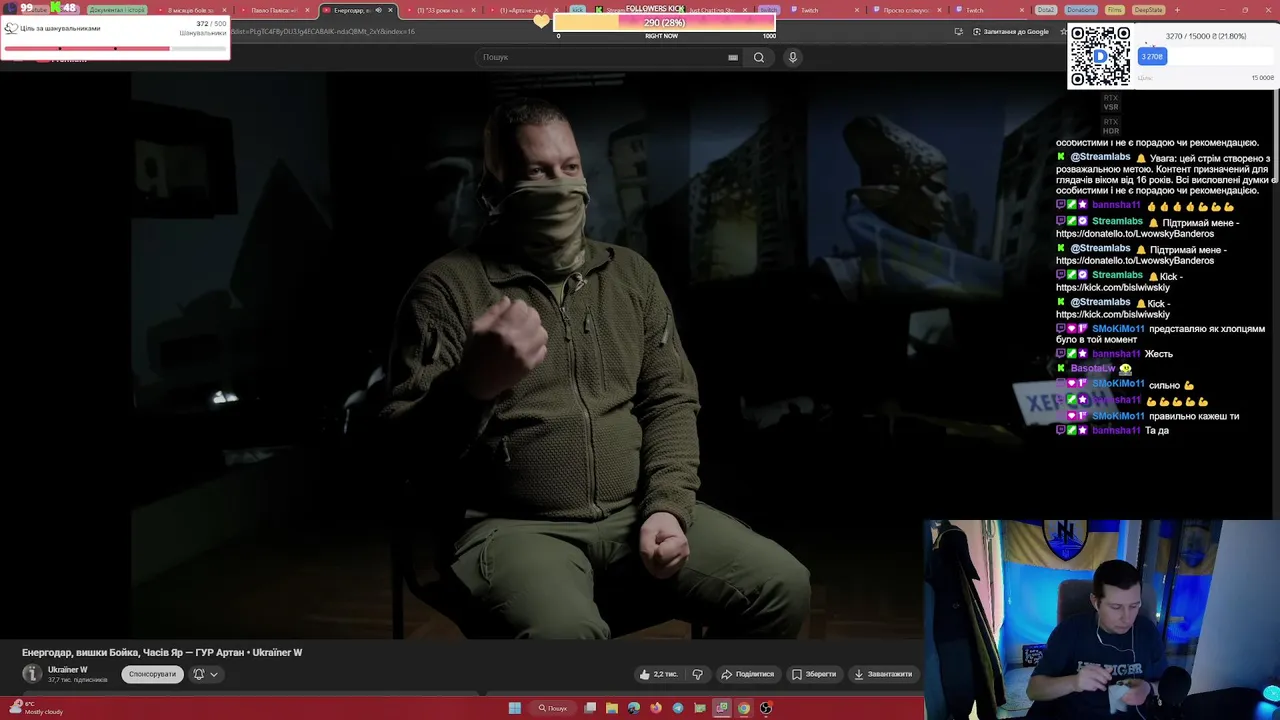Screen dimensions: 1280x720
Task: Open Ukraїner W channel avatar
Action: click(32, 674)
